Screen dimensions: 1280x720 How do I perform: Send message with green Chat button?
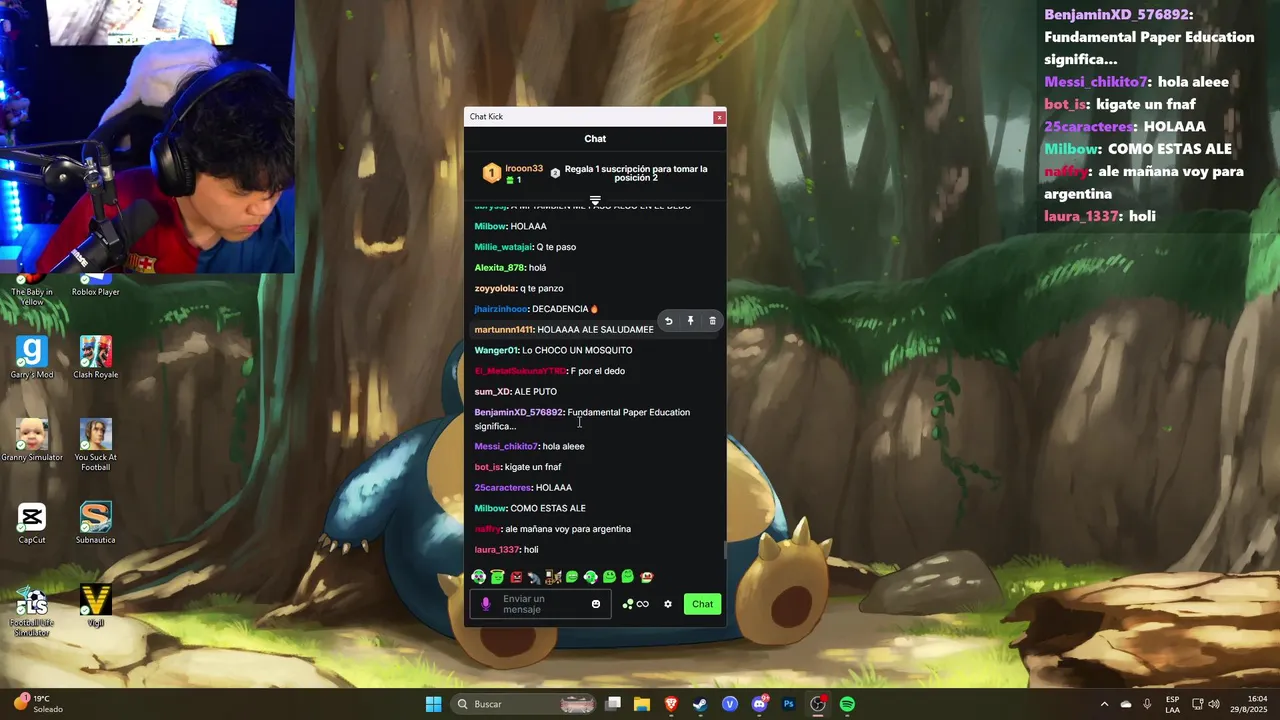point(703,604)
